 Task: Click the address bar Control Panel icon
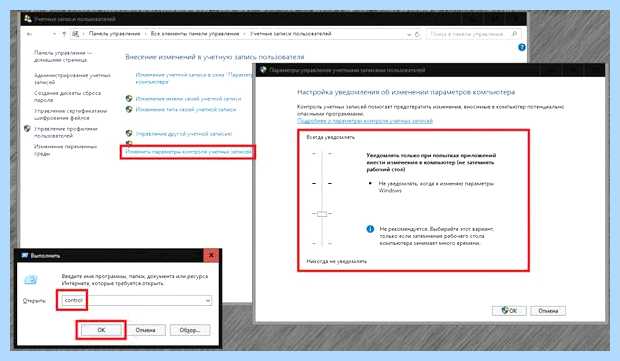[x=76, y=34]
